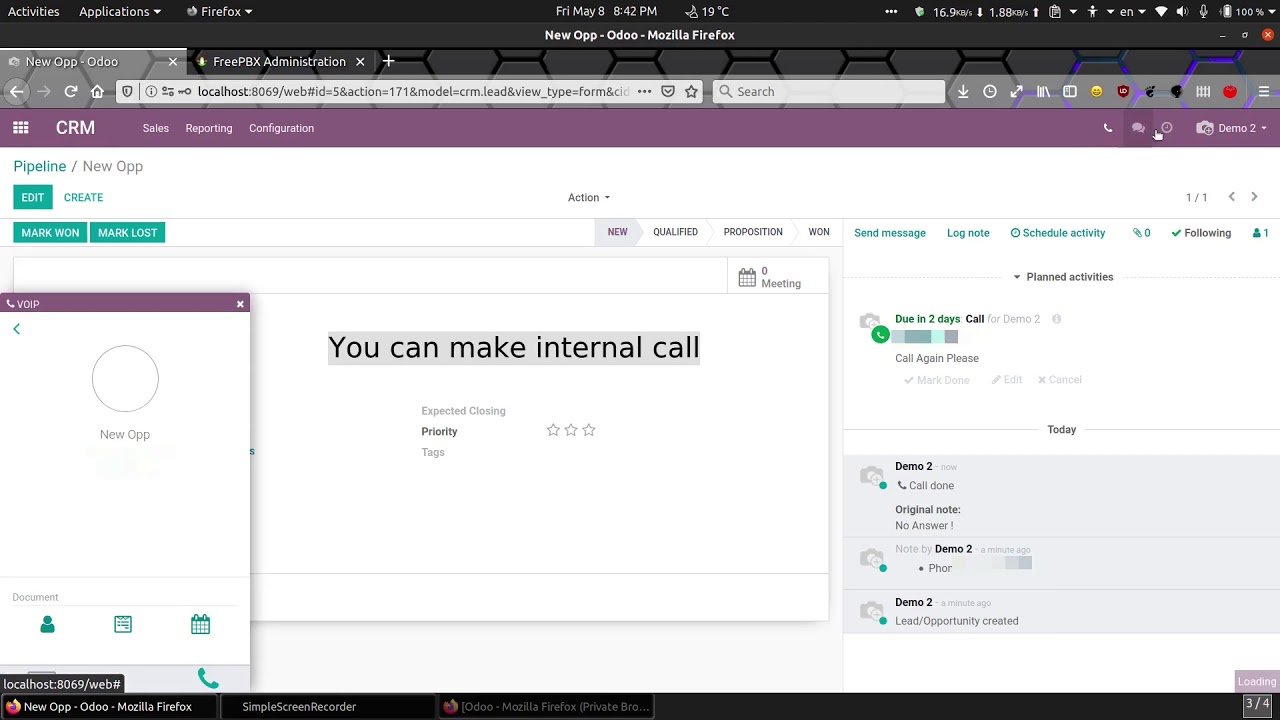Select the NEW pipeline stage
The image size is (1280, 720).
click(x=617, y=232)
